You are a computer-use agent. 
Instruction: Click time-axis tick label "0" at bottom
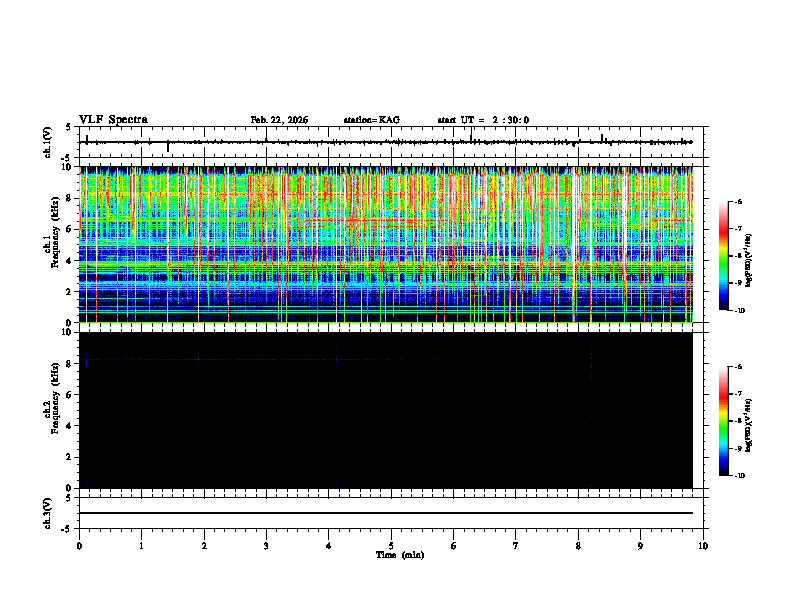point(79,546)
